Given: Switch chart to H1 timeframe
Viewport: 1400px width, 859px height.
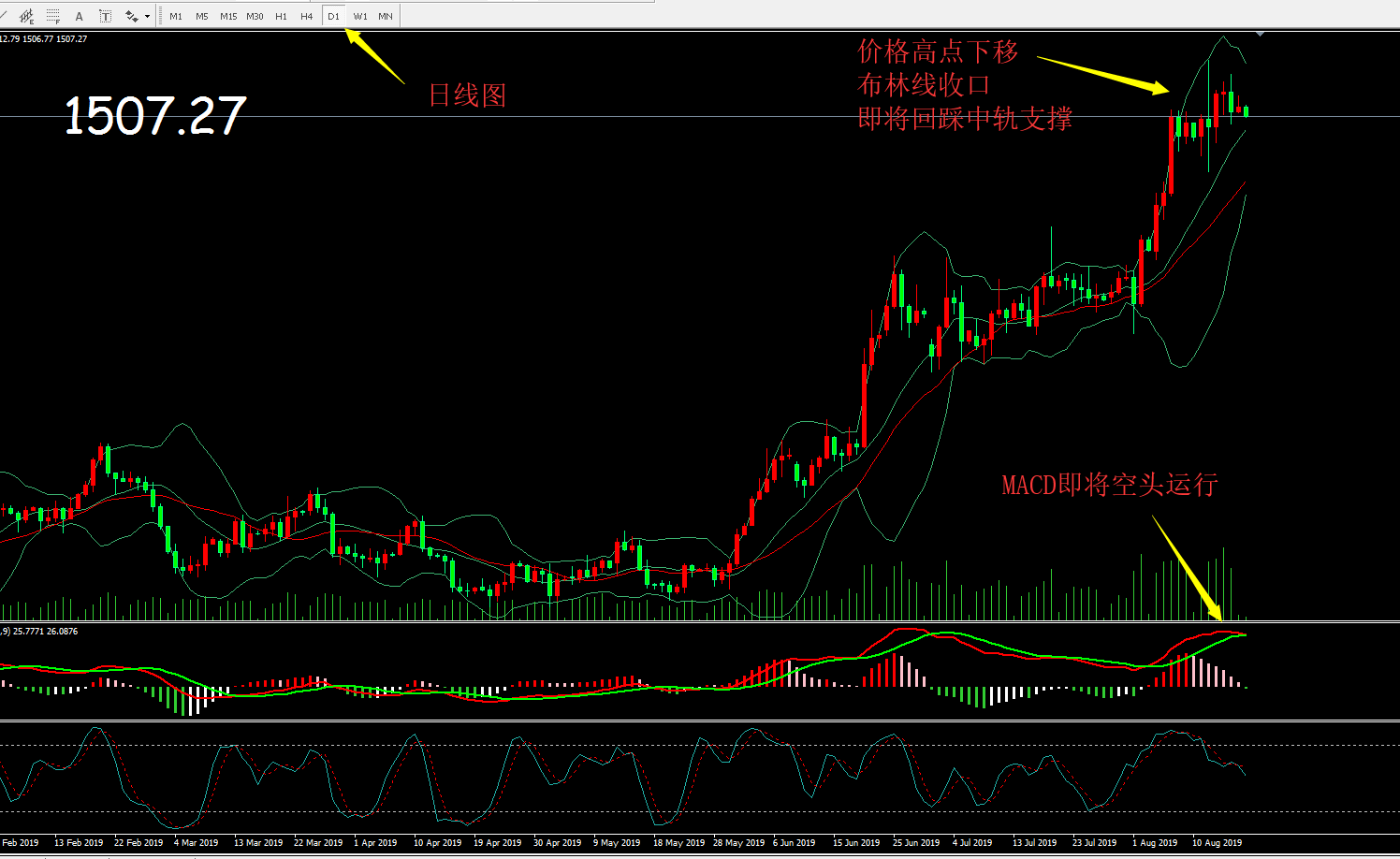Looking at the screenshot, I should [x=281, y=16].
